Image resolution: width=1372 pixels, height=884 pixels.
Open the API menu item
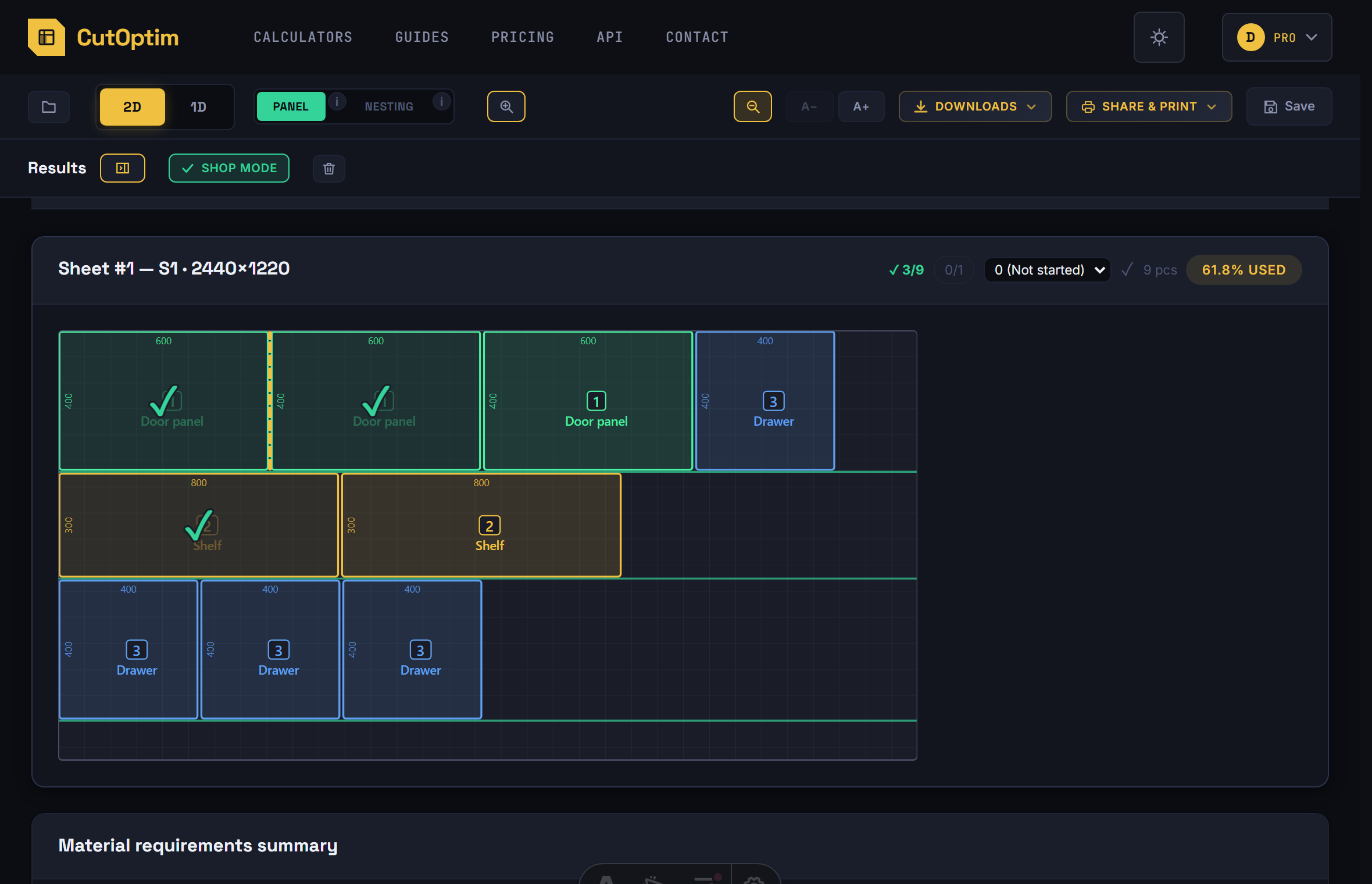(610, 37)
